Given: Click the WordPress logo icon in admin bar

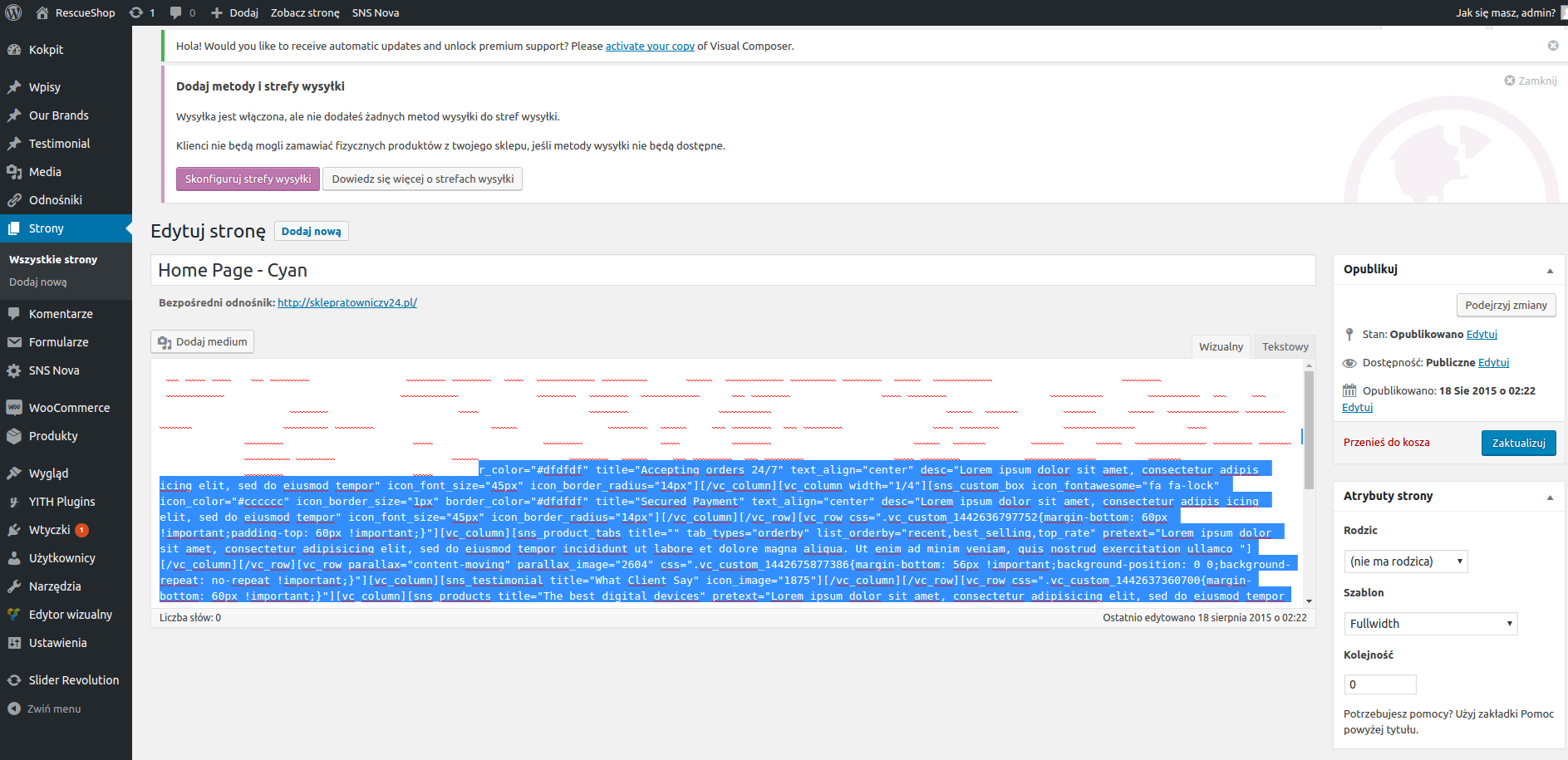Looking at the screenshot, I should (13, 12).
